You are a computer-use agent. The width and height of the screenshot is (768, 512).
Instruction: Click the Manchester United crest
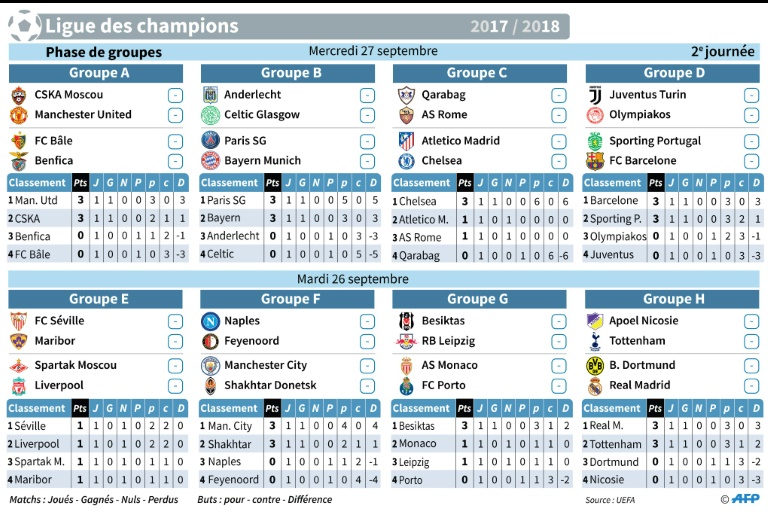[x=18, y=115]
